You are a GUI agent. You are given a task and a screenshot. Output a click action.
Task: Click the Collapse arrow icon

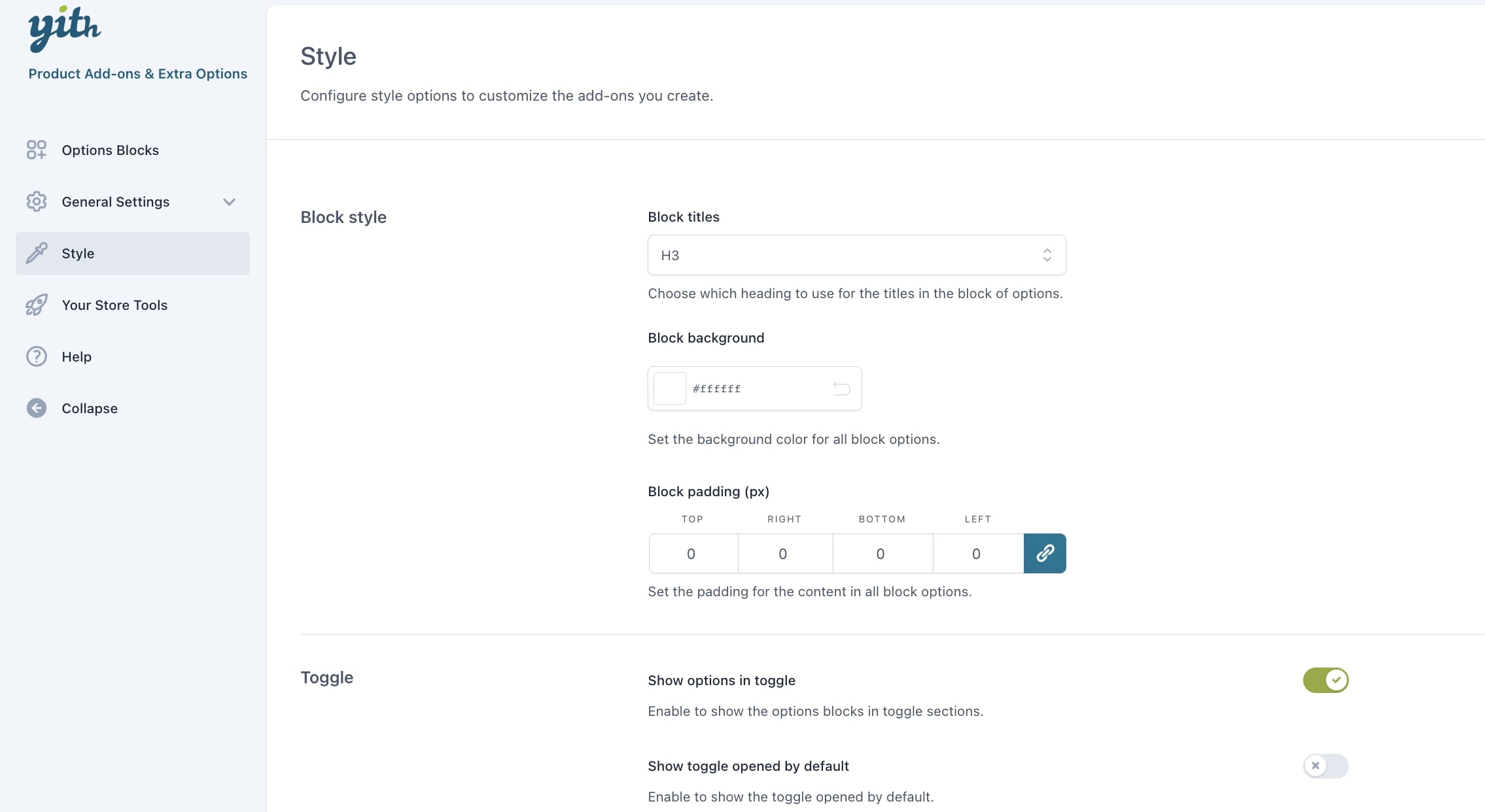pos(37,408)
